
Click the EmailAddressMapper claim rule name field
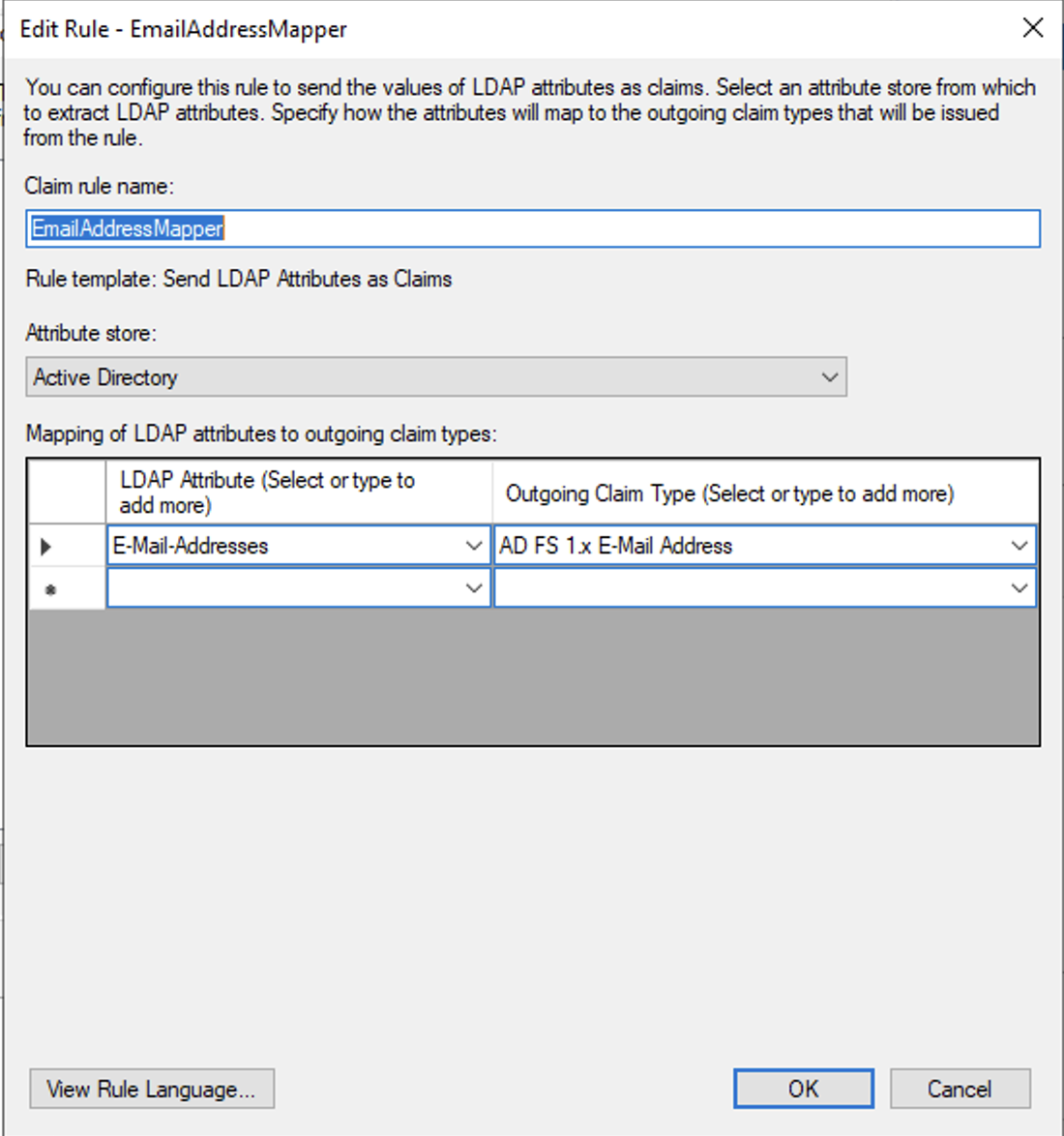[x=532, y=230]
